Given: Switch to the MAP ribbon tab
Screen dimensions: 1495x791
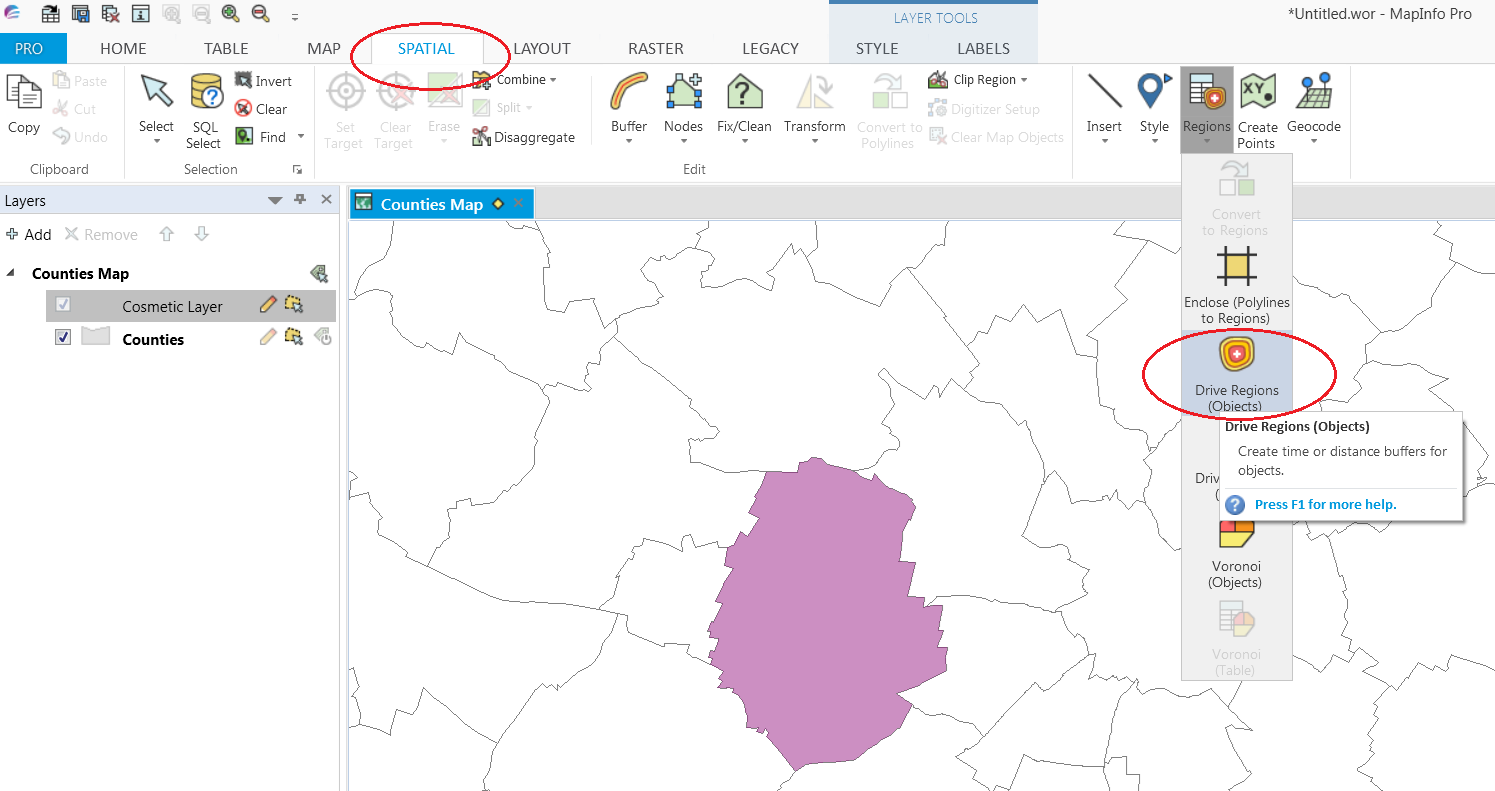Looking at the screenshot, I should tap(324, 48).
